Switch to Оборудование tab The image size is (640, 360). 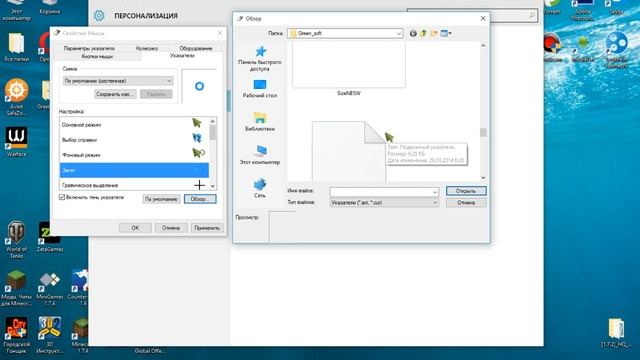point(196,48)
